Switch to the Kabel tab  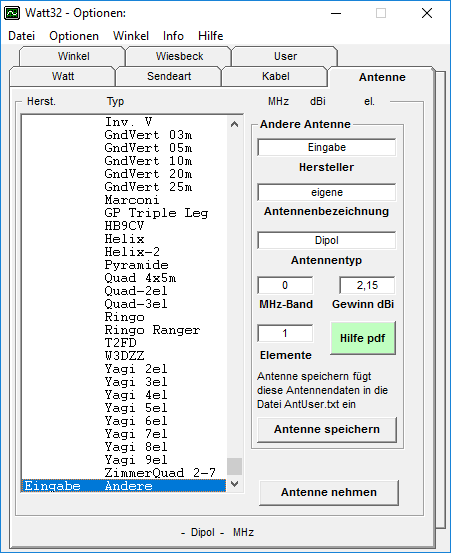[x=275, y=76]
